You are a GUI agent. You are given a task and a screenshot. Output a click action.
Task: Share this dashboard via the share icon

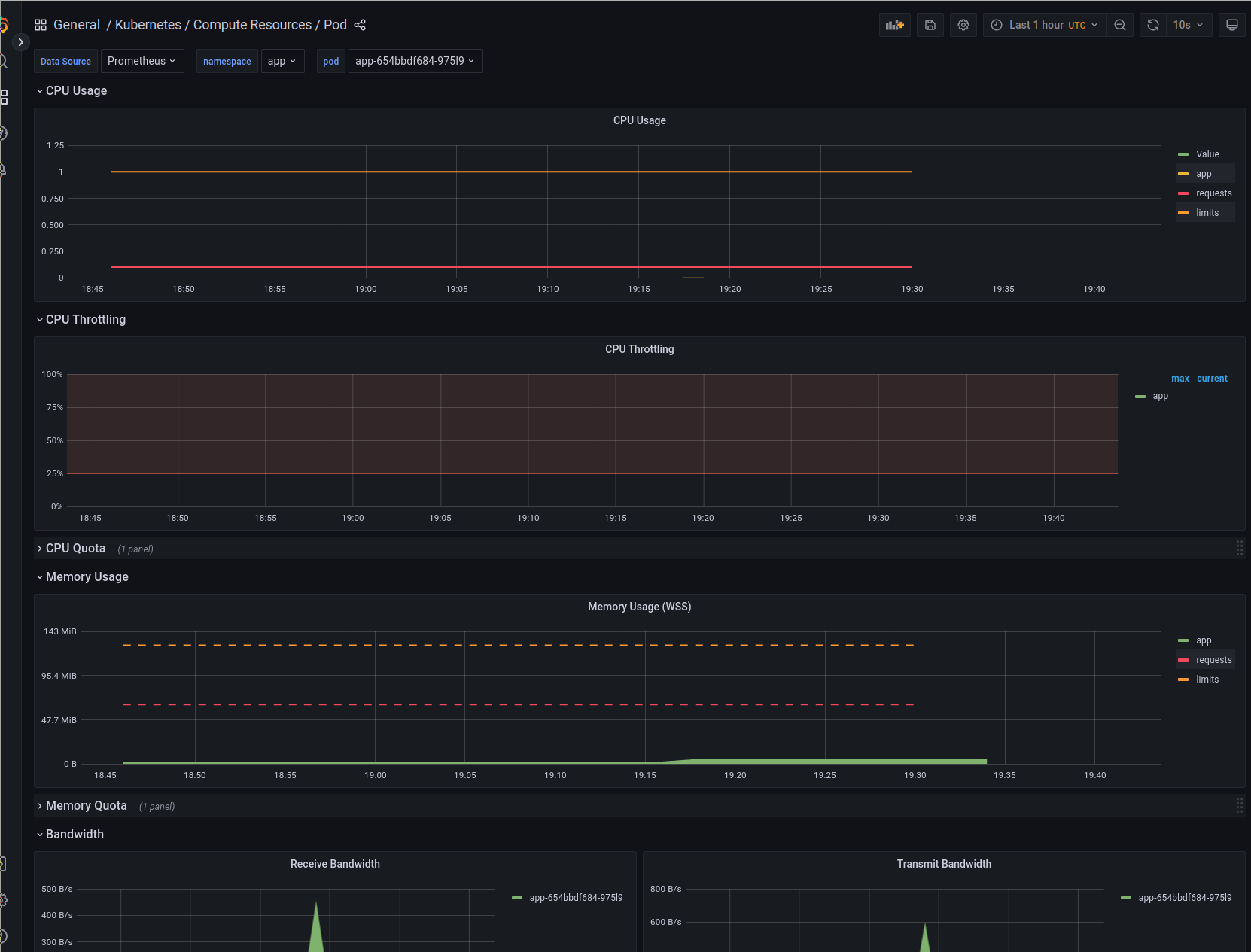click(360, 25)
